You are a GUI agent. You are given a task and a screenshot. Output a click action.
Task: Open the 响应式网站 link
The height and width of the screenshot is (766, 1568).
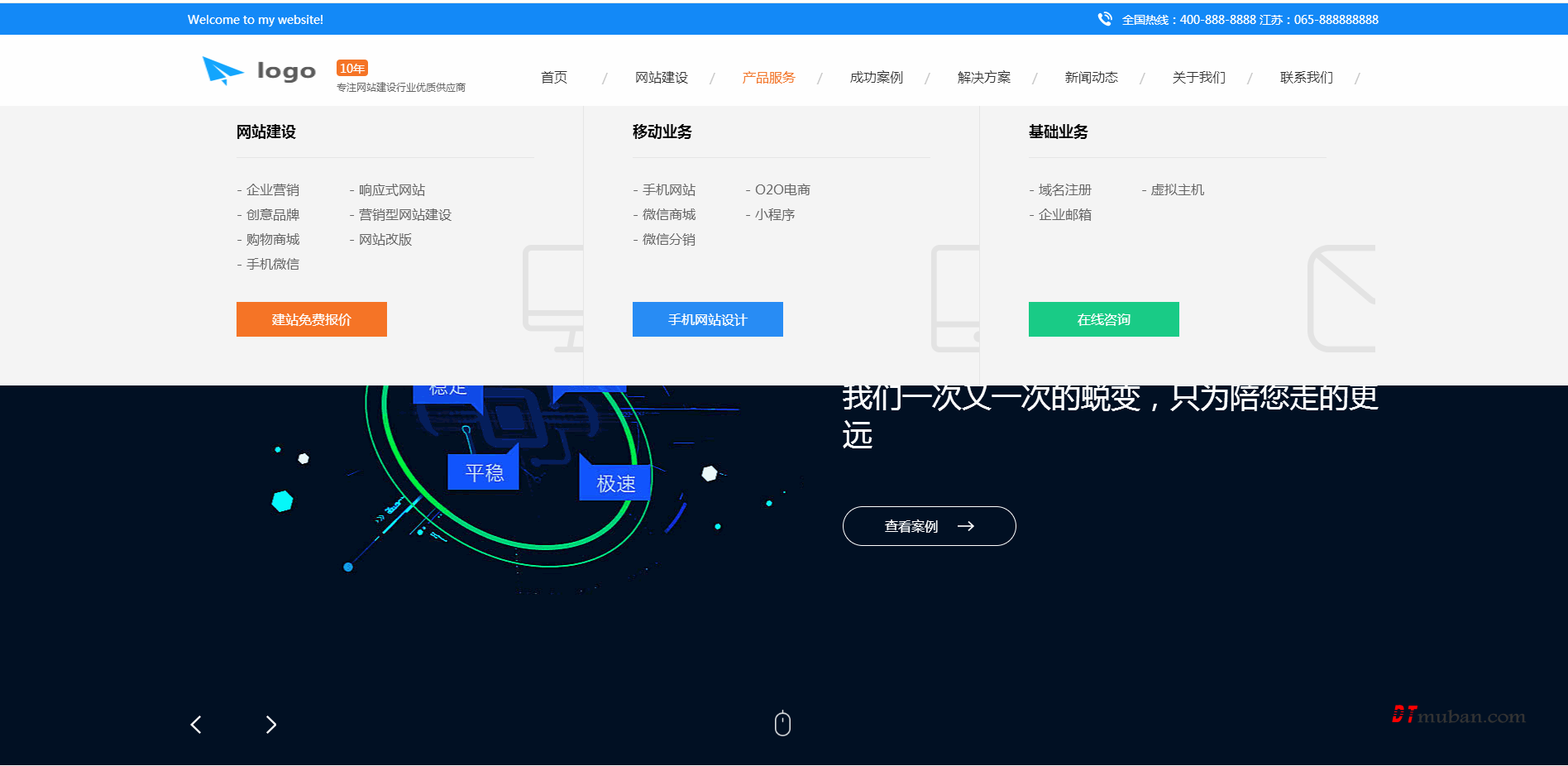(391, 190)
